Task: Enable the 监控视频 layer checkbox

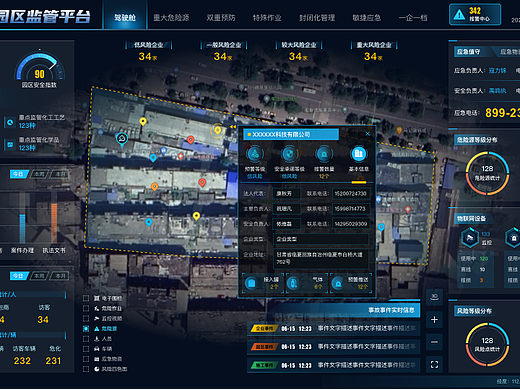Action: [86, 318]
